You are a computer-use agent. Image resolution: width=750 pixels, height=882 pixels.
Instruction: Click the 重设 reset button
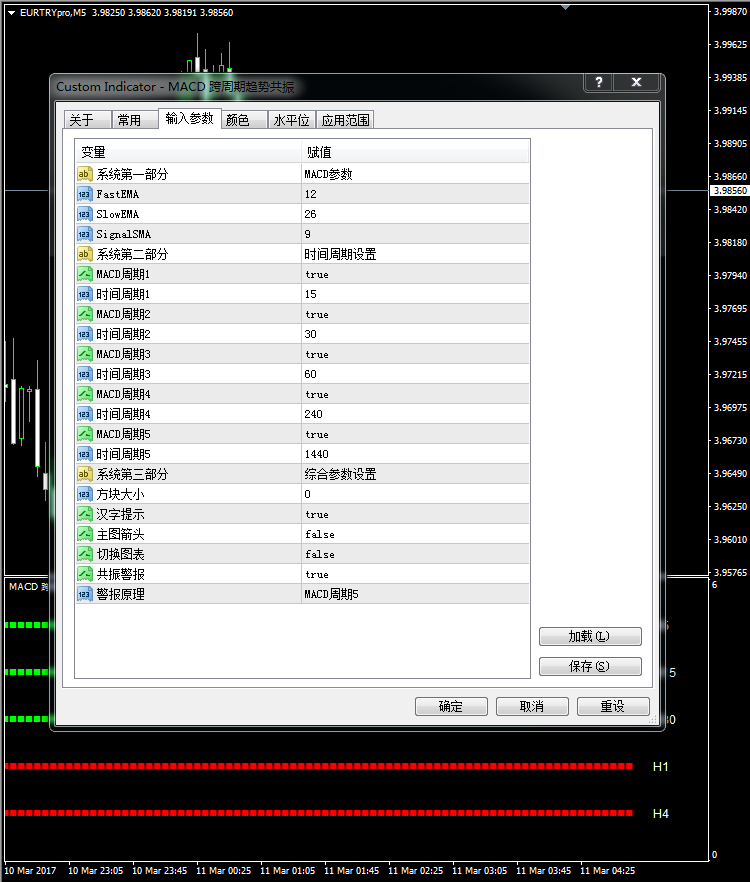(613, 706)
